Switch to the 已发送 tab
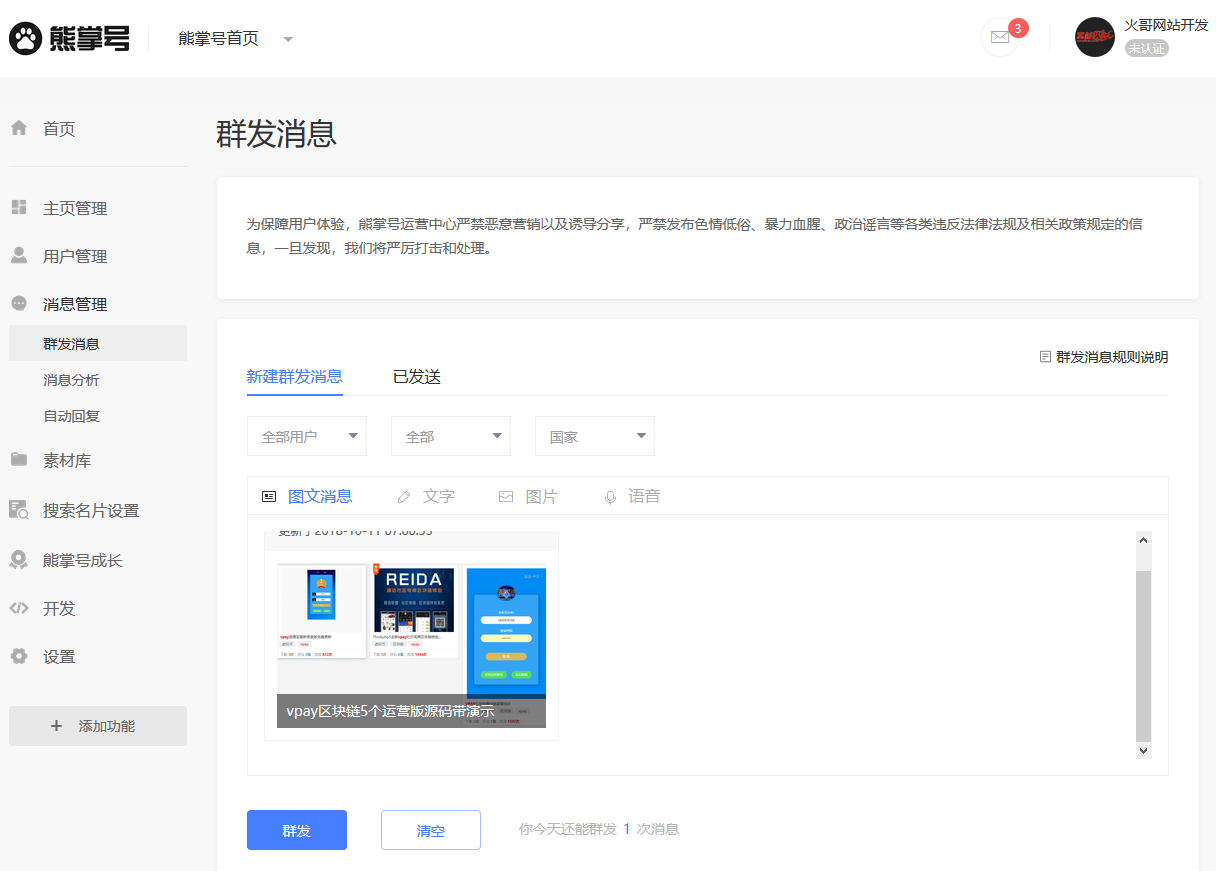The height and width of the screenshot is (871, 1216). coord(416,377)
